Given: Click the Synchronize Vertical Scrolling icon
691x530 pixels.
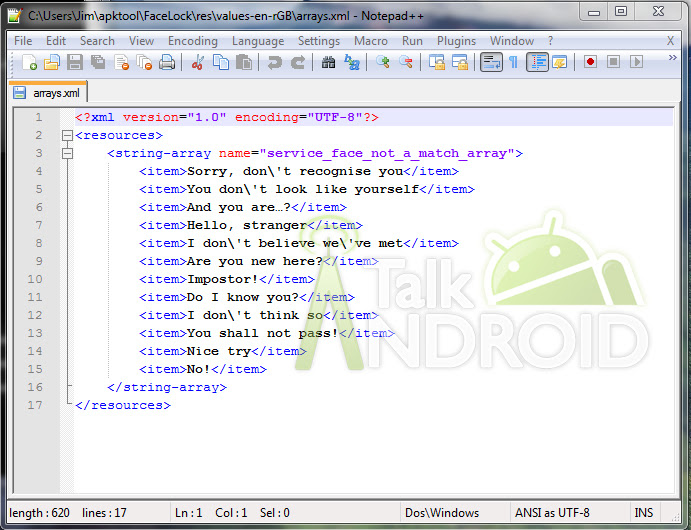Looking at the screenshot, I should (437, 62).
